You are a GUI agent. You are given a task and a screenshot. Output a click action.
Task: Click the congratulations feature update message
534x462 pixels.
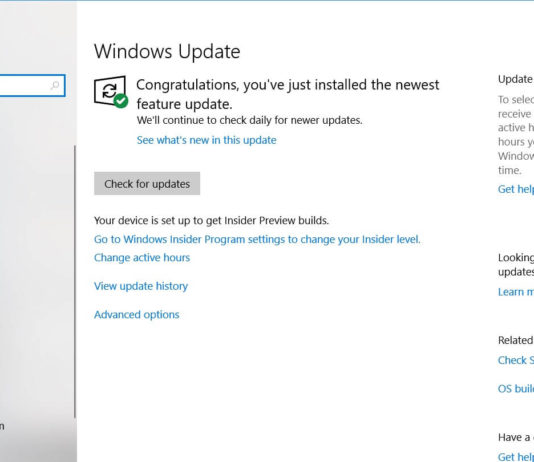coord(288,94)
